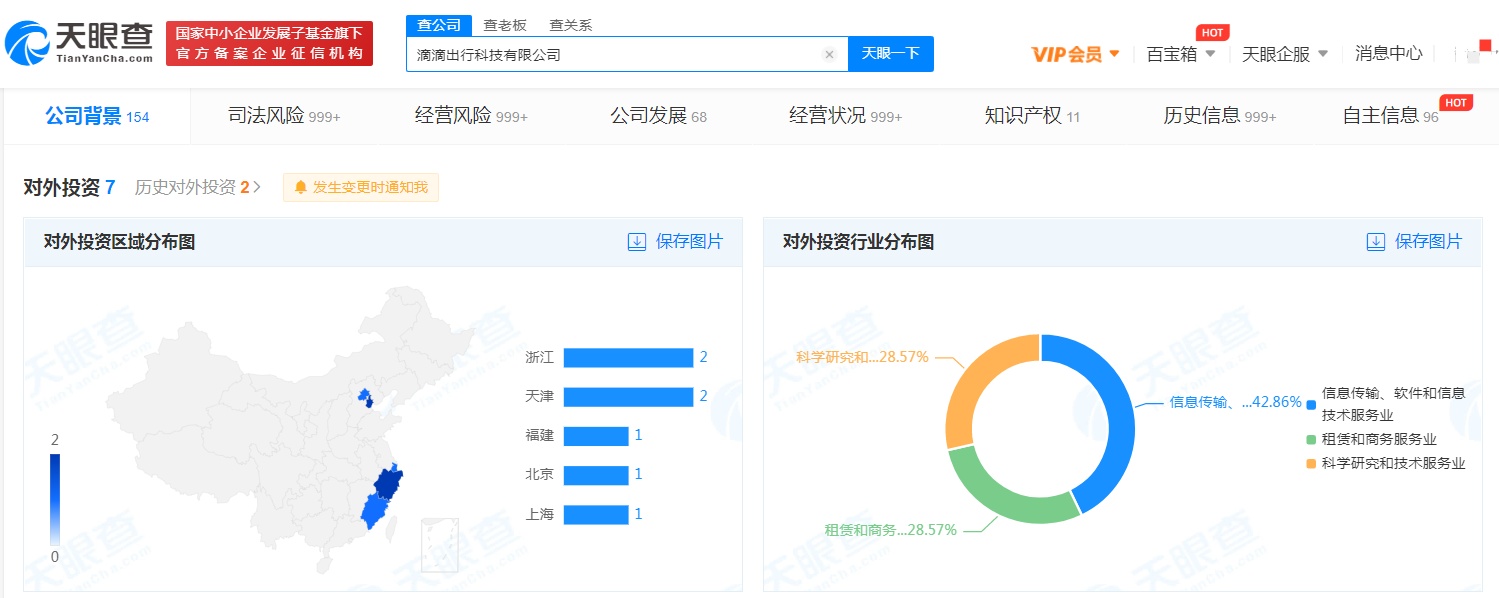Viewport: 1499px width, 598px height.
Task: Click Zhejiang province on the map
Action: pyautogui.click(x=387, y=482)
